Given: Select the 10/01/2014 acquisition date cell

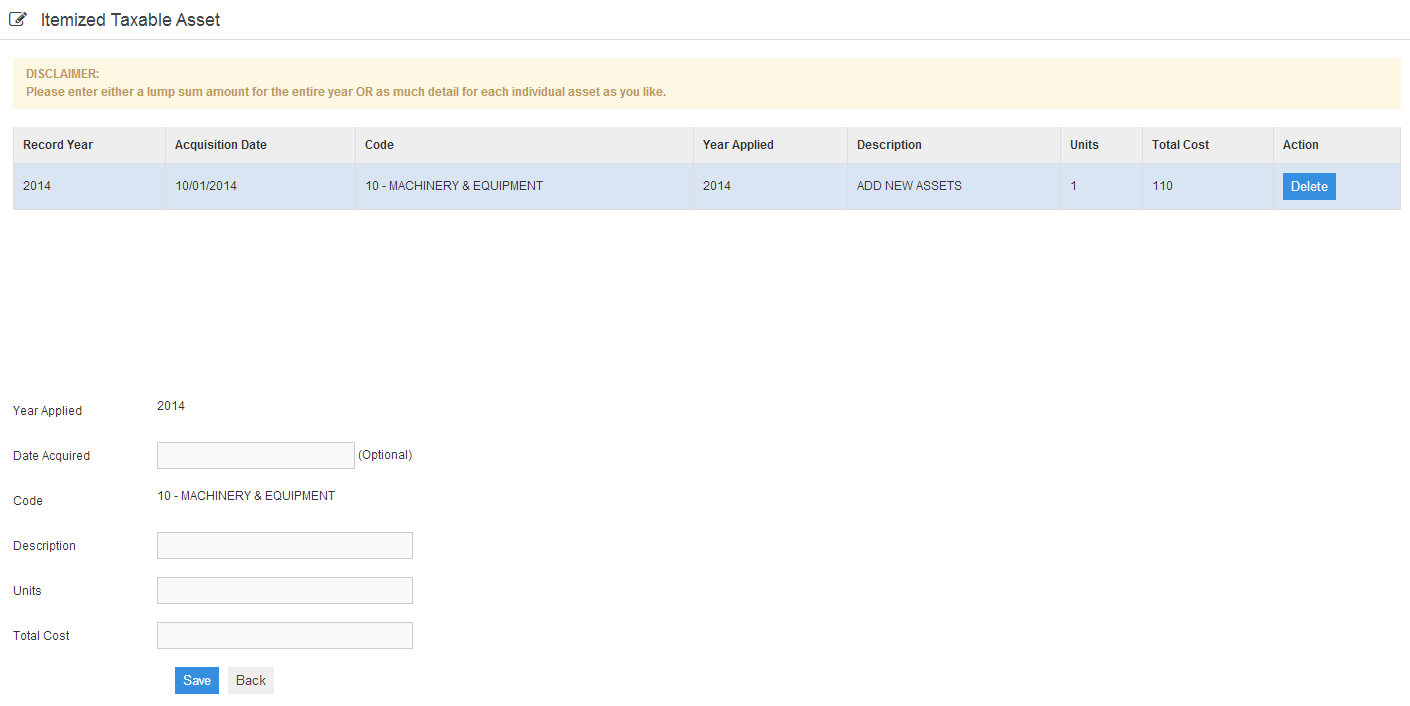Looking at the screenshot, I should click(260, 186).
